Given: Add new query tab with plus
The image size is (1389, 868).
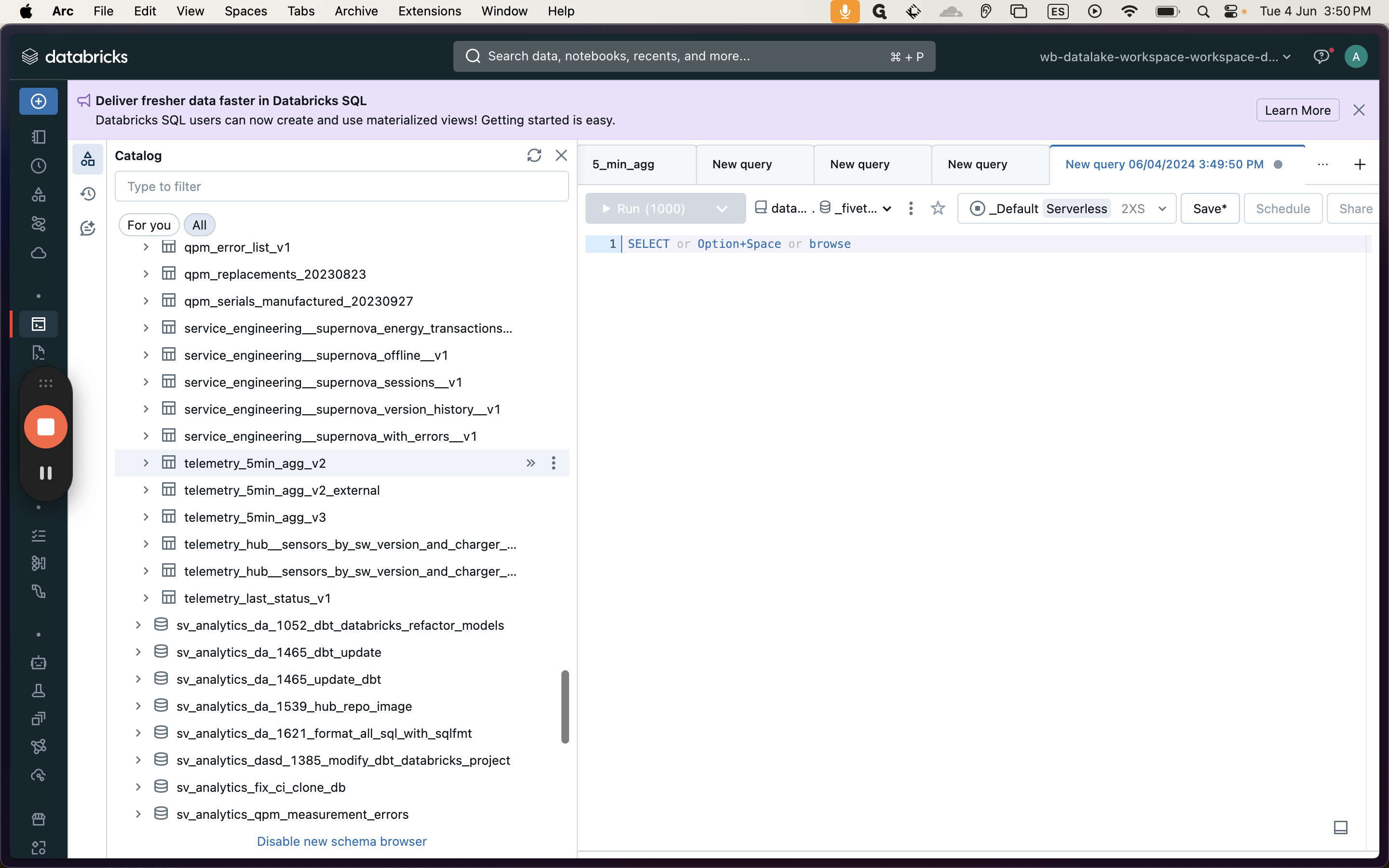Looking at the screenshot, I should (x=1359, y=164).
